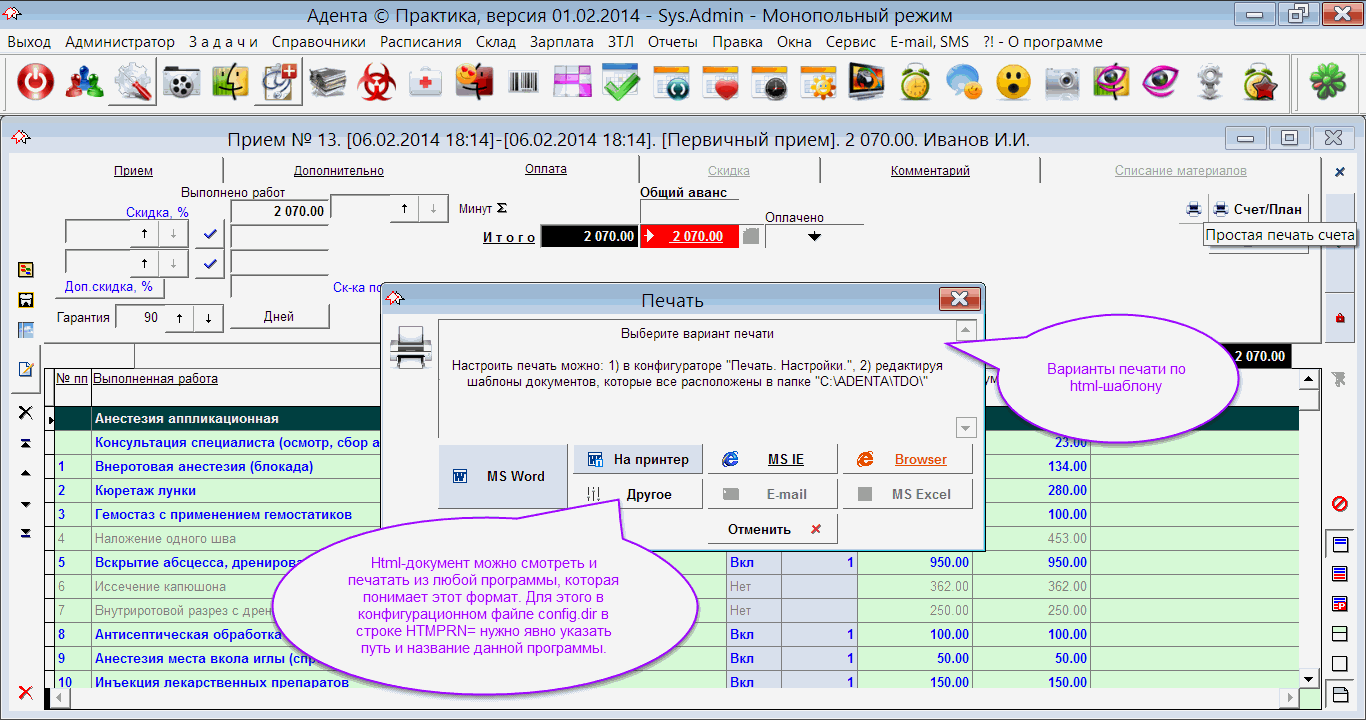Toggle the second discount checkmark button
This screenshot has height=720, width=1366.
click(x=209, y=264)
